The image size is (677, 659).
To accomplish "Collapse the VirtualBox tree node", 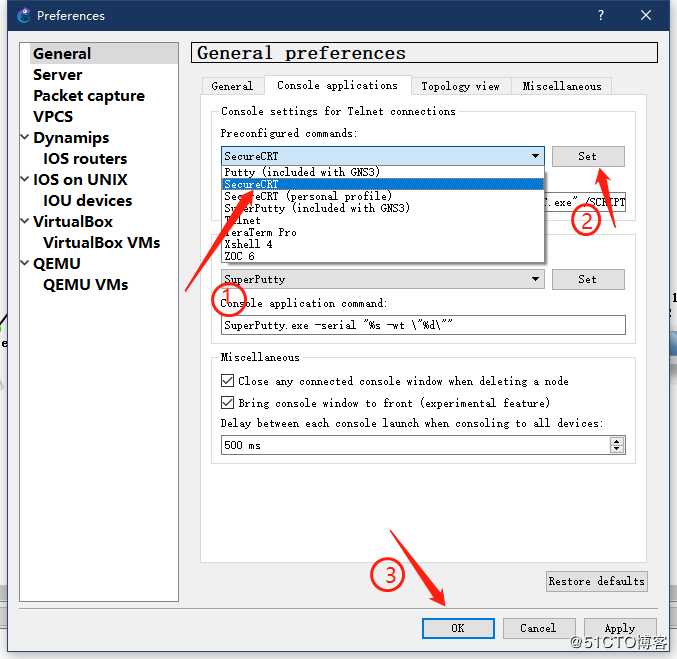I will point(25,221).
